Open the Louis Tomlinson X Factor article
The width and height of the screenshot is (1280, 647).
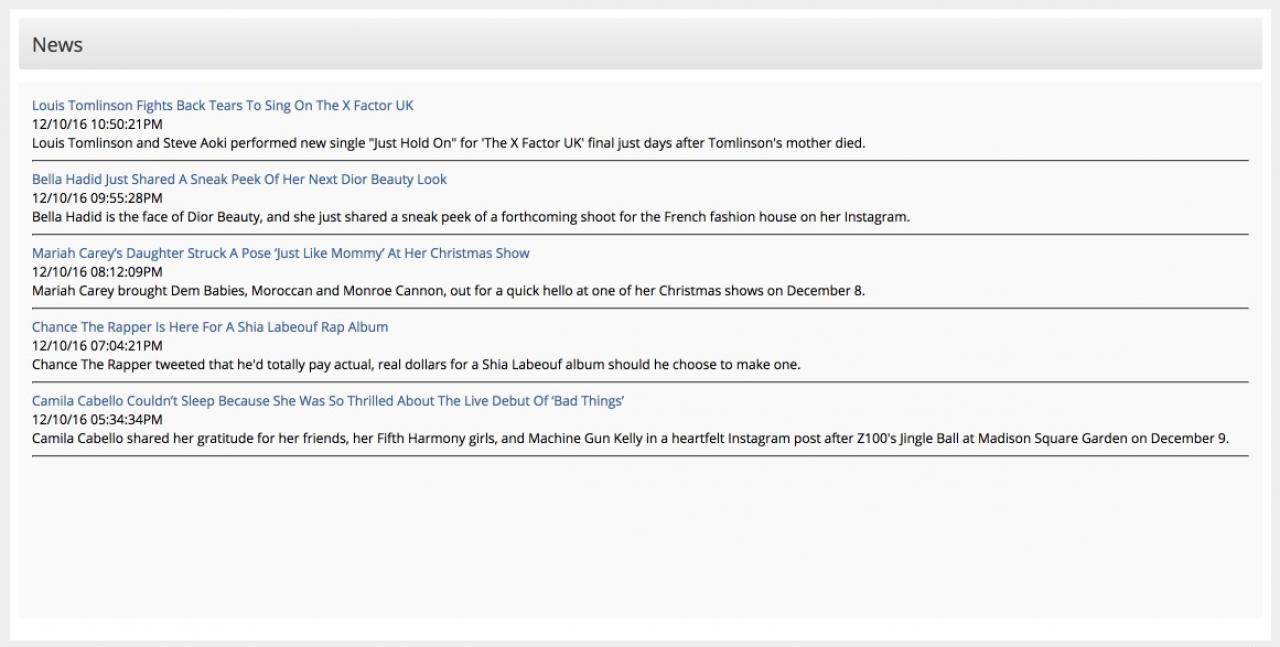(222, 105)
